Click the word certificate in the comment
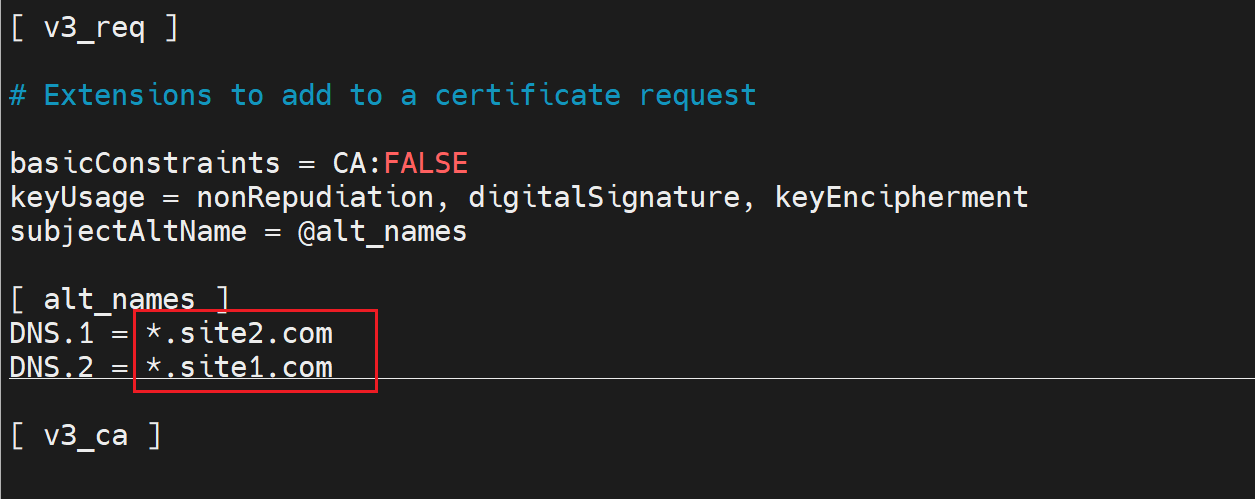This screenshot has height=499, width=1255. click(527, 95)
